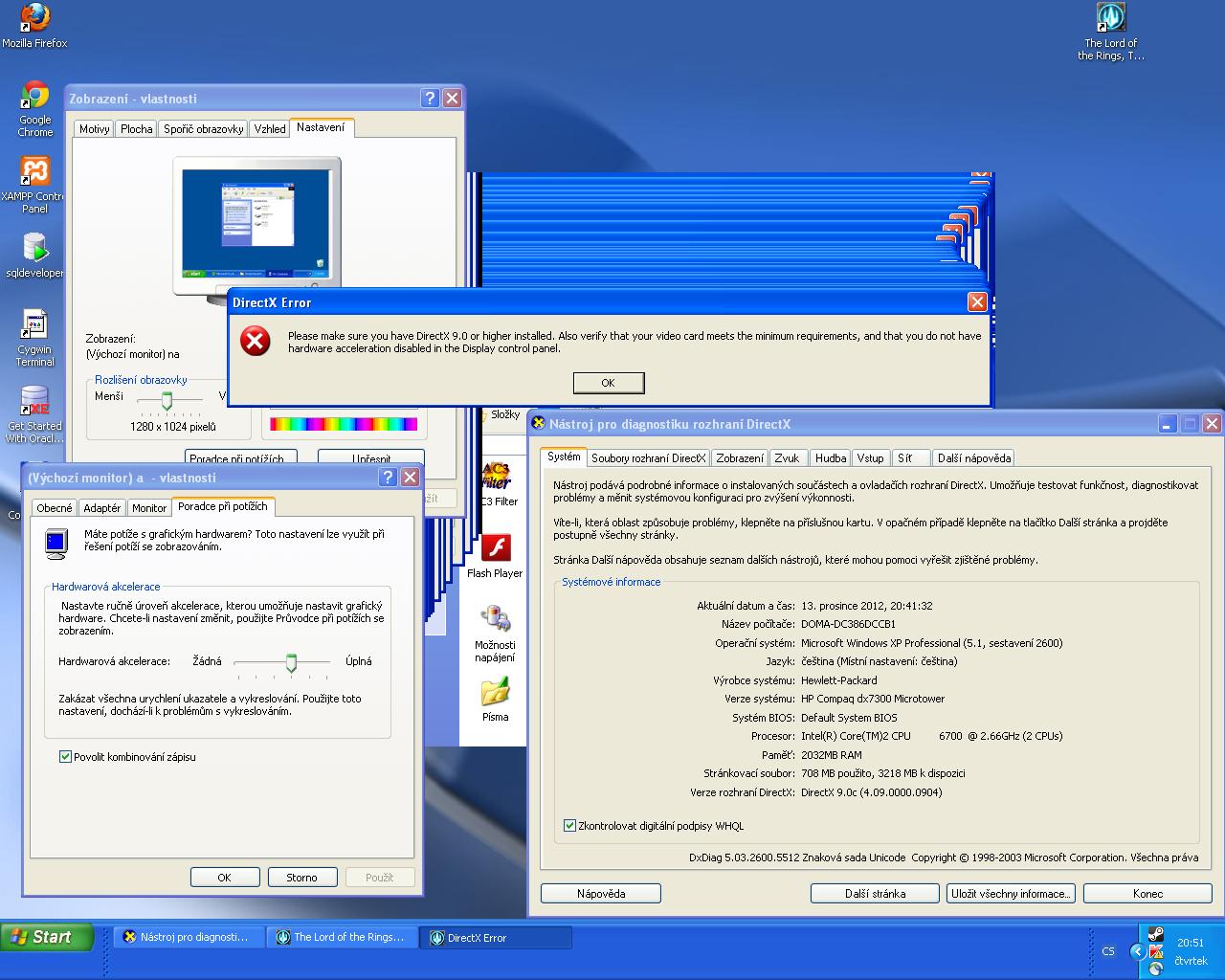Open the Písma fonts folder icon
This screenshot has width=1225, height=980.
495,699
